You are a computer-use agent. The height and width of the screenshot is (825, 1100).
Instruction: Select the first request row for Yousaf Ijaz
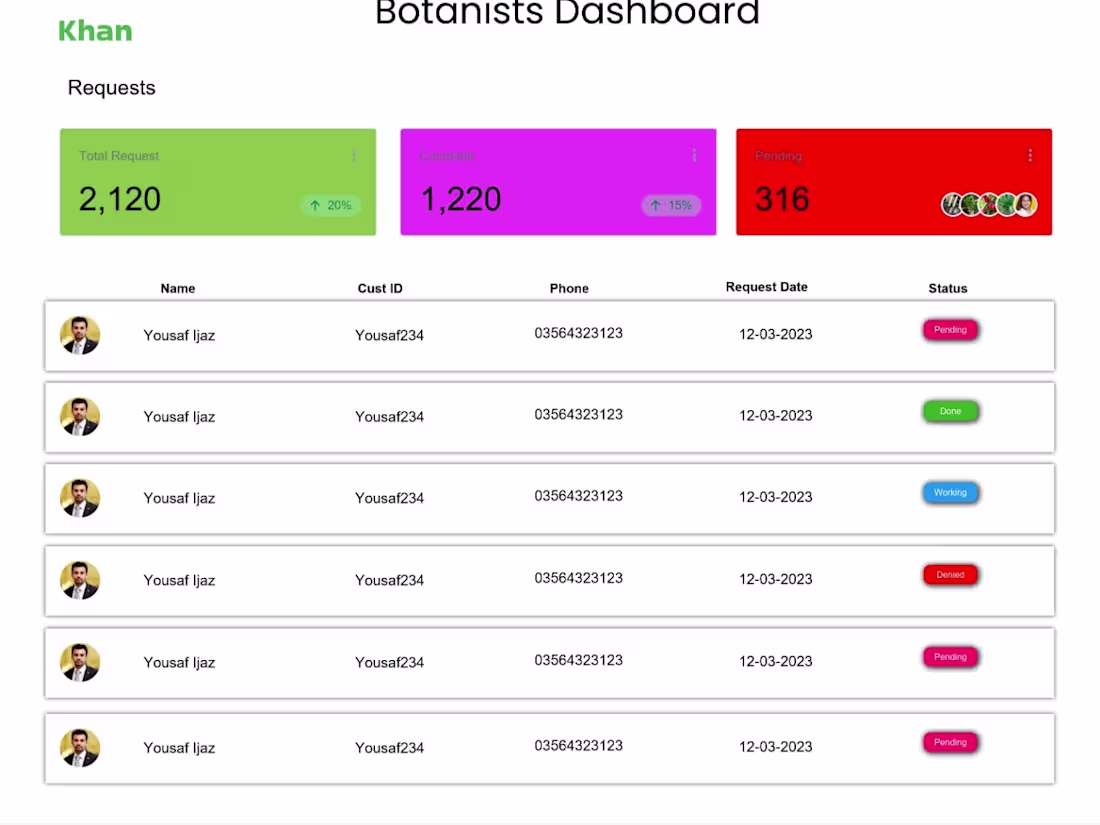click(550, 335)
